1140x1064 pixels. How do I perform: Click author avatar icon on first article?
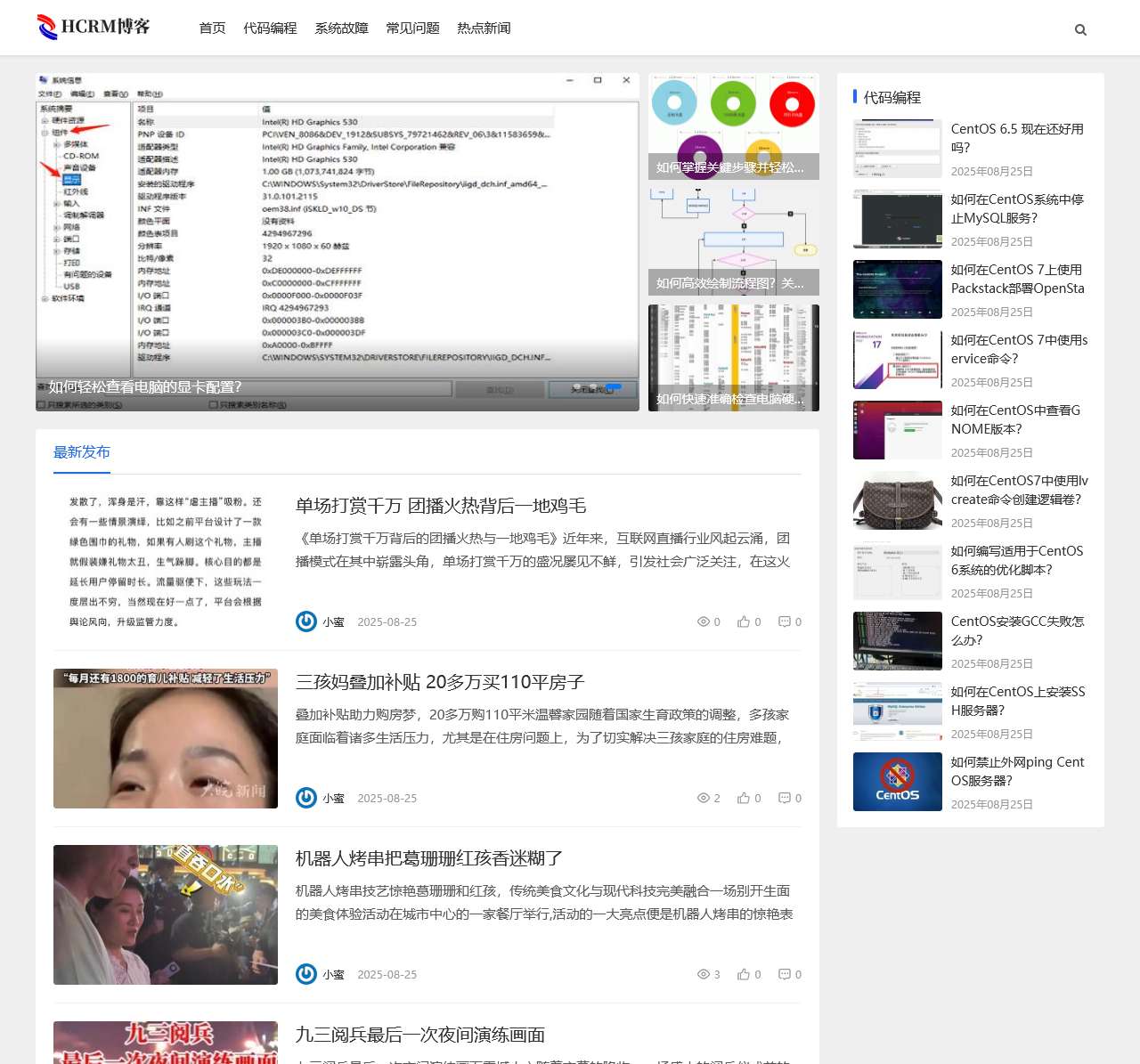[306, 621]
